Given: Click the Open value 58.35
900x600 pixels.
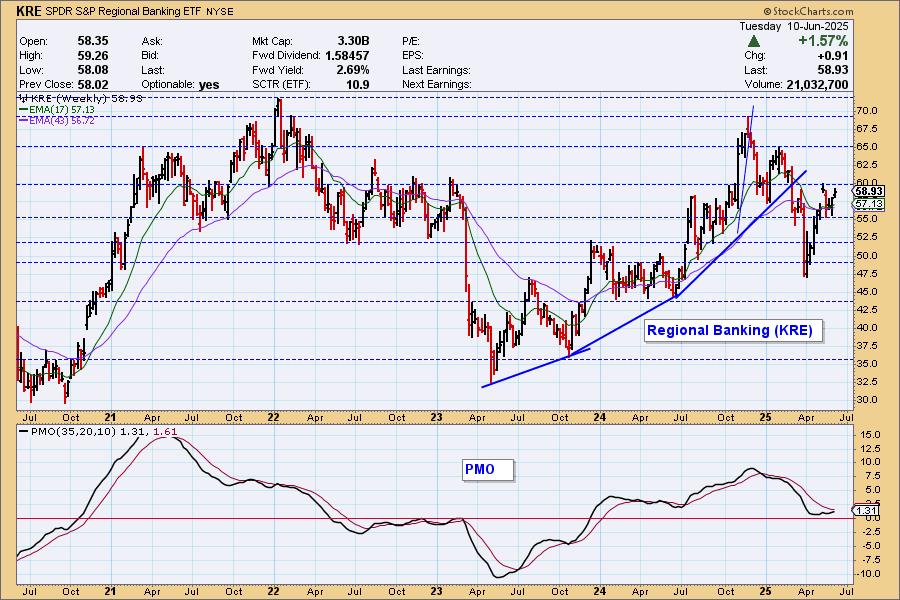Looking at the screenshot, I should (x=93, y=41).
